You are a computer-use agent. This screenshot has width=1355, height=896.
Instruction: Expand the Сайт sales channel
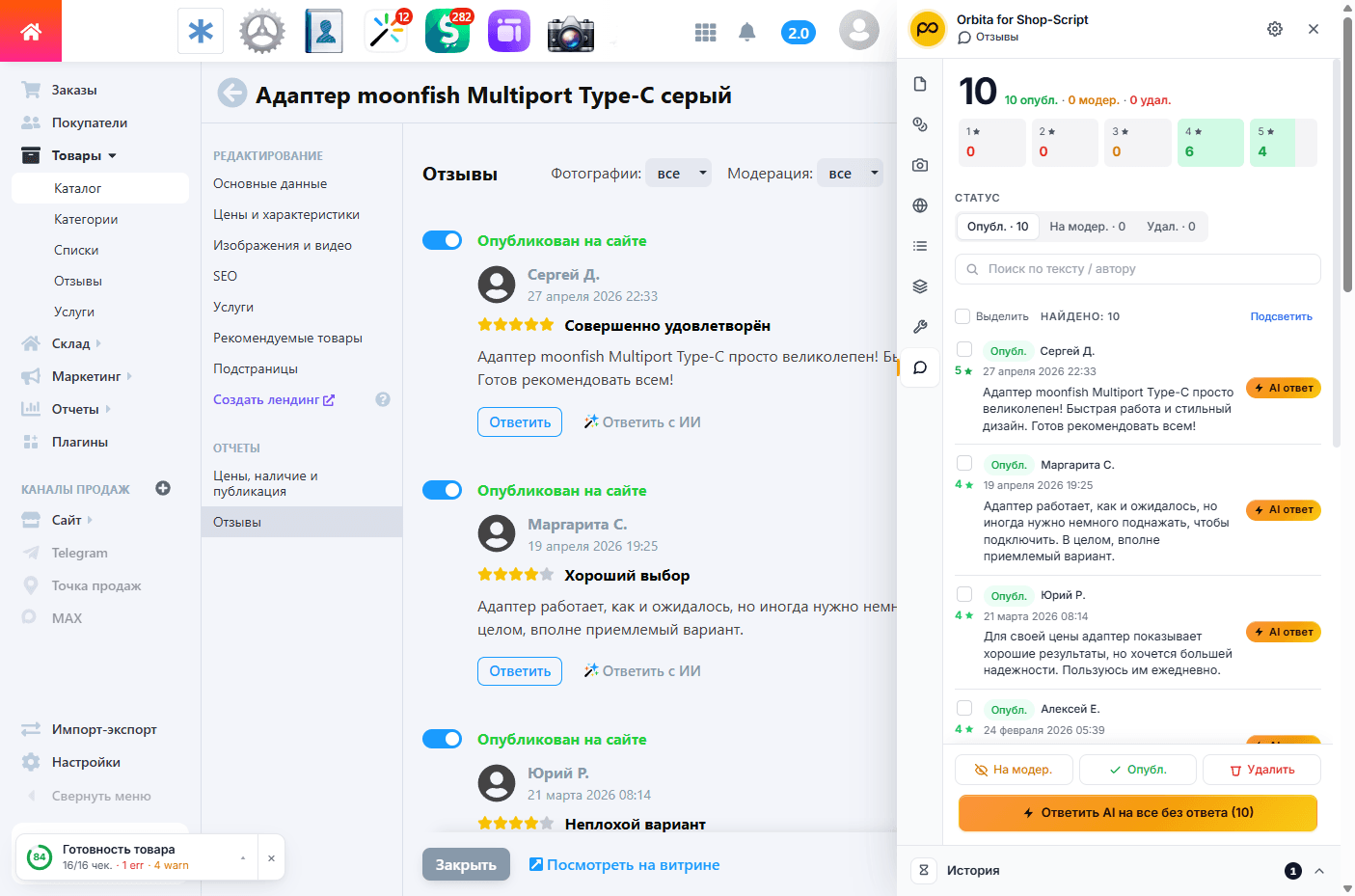click(x=90, y=520)
